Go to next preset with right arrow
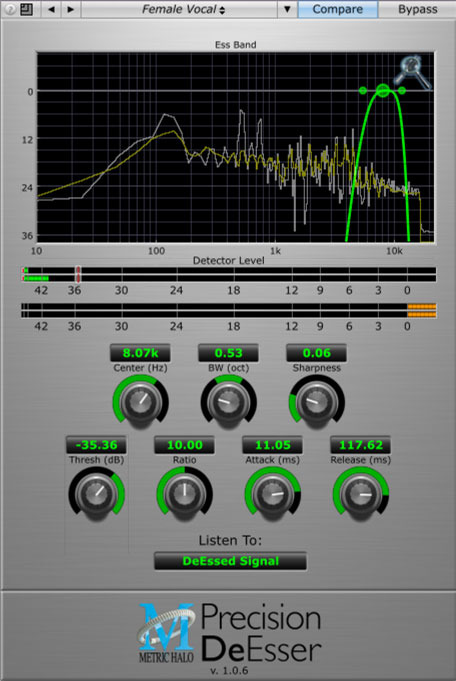 click(x=70, y=9)
